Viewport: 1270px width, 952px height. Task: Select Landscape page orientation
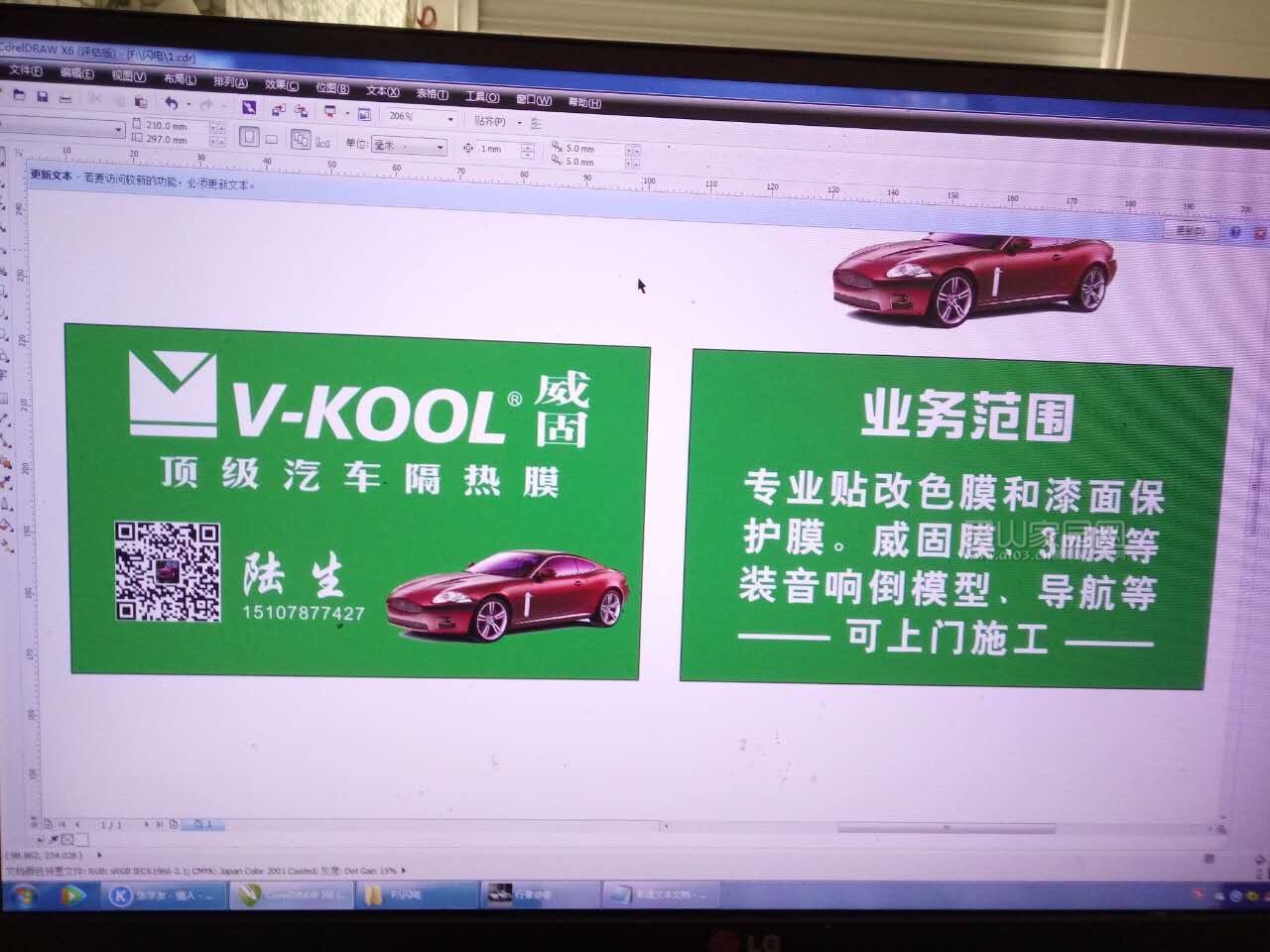pyautogui.click(x=272, y=139)
